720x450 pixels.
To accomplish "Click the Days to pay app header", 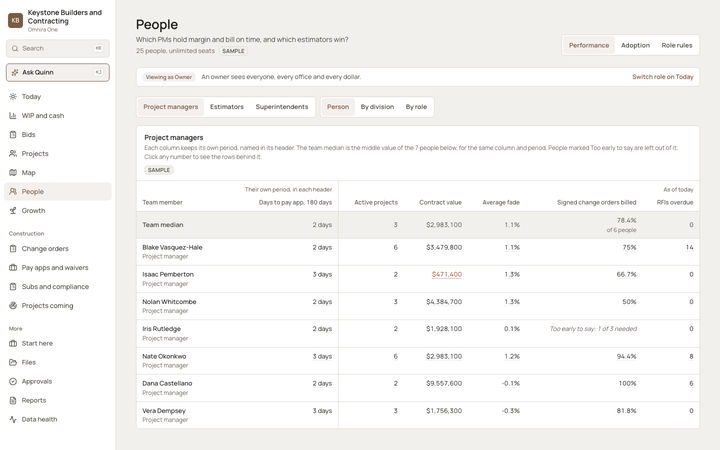I will 295,202.
